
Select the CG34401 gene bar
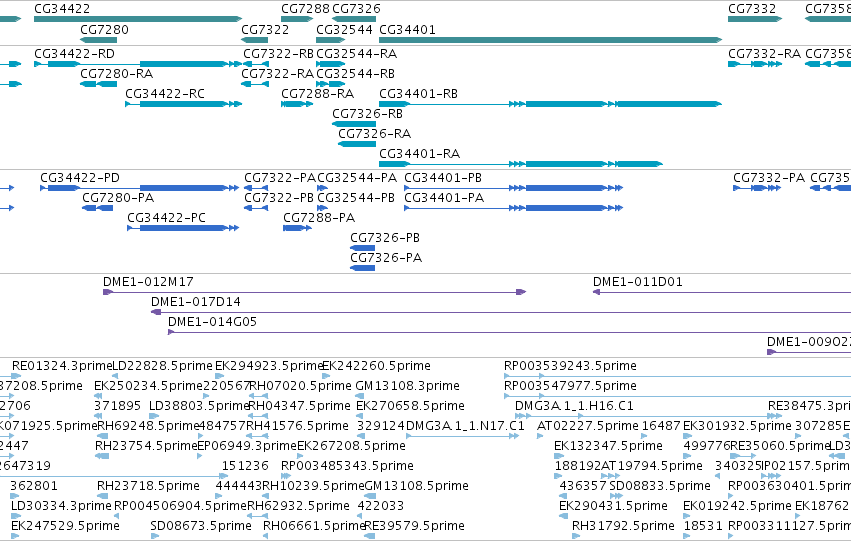click(x=550, y=40)
